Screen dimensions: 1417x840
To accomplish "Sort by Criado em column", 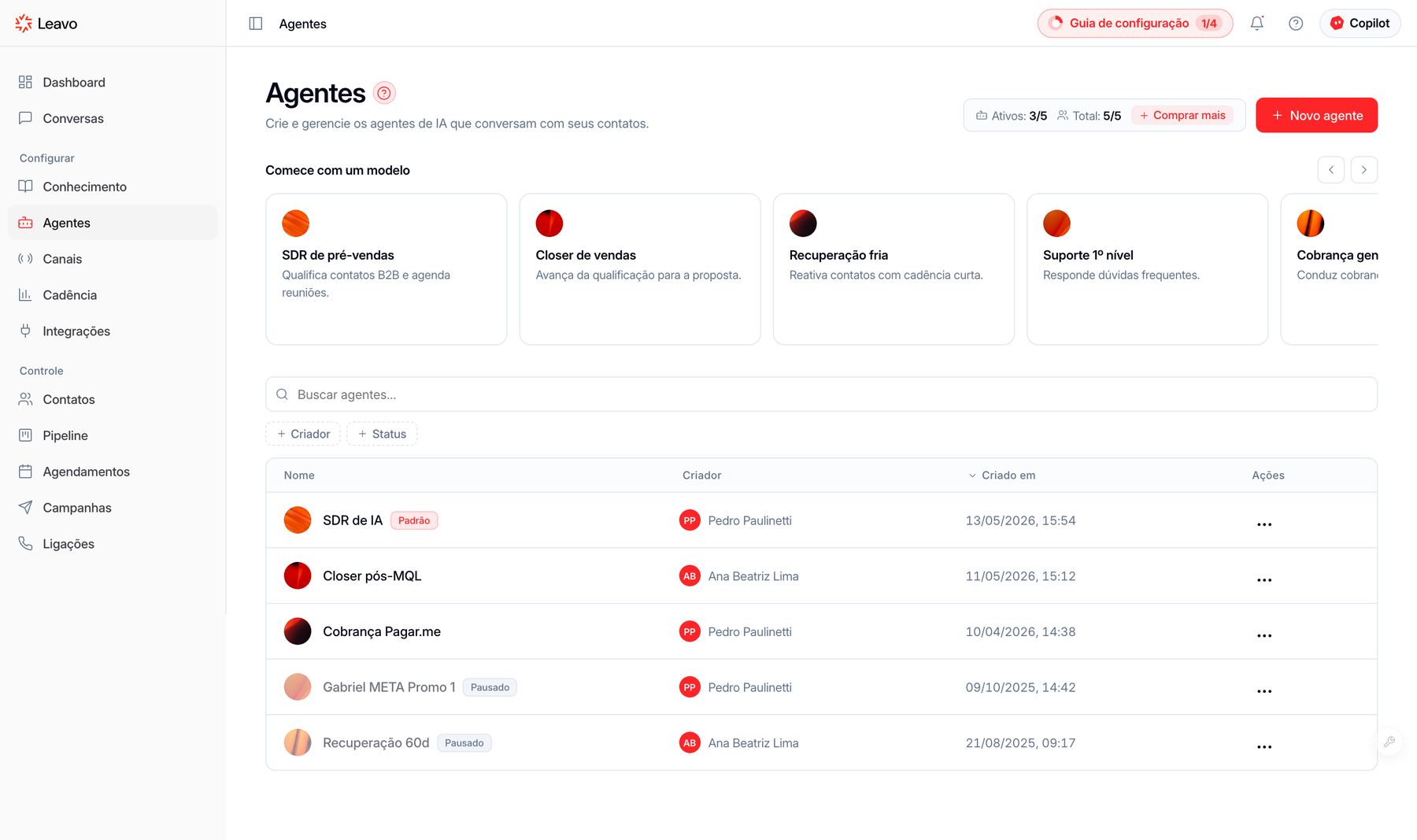I will [1001, 476].
